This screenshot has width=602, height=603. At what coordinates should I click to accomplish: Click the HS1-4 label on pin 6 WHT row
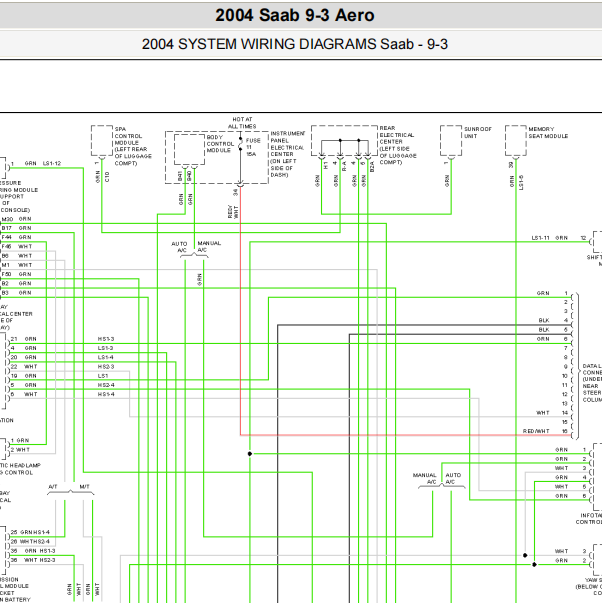coord(106,394)
